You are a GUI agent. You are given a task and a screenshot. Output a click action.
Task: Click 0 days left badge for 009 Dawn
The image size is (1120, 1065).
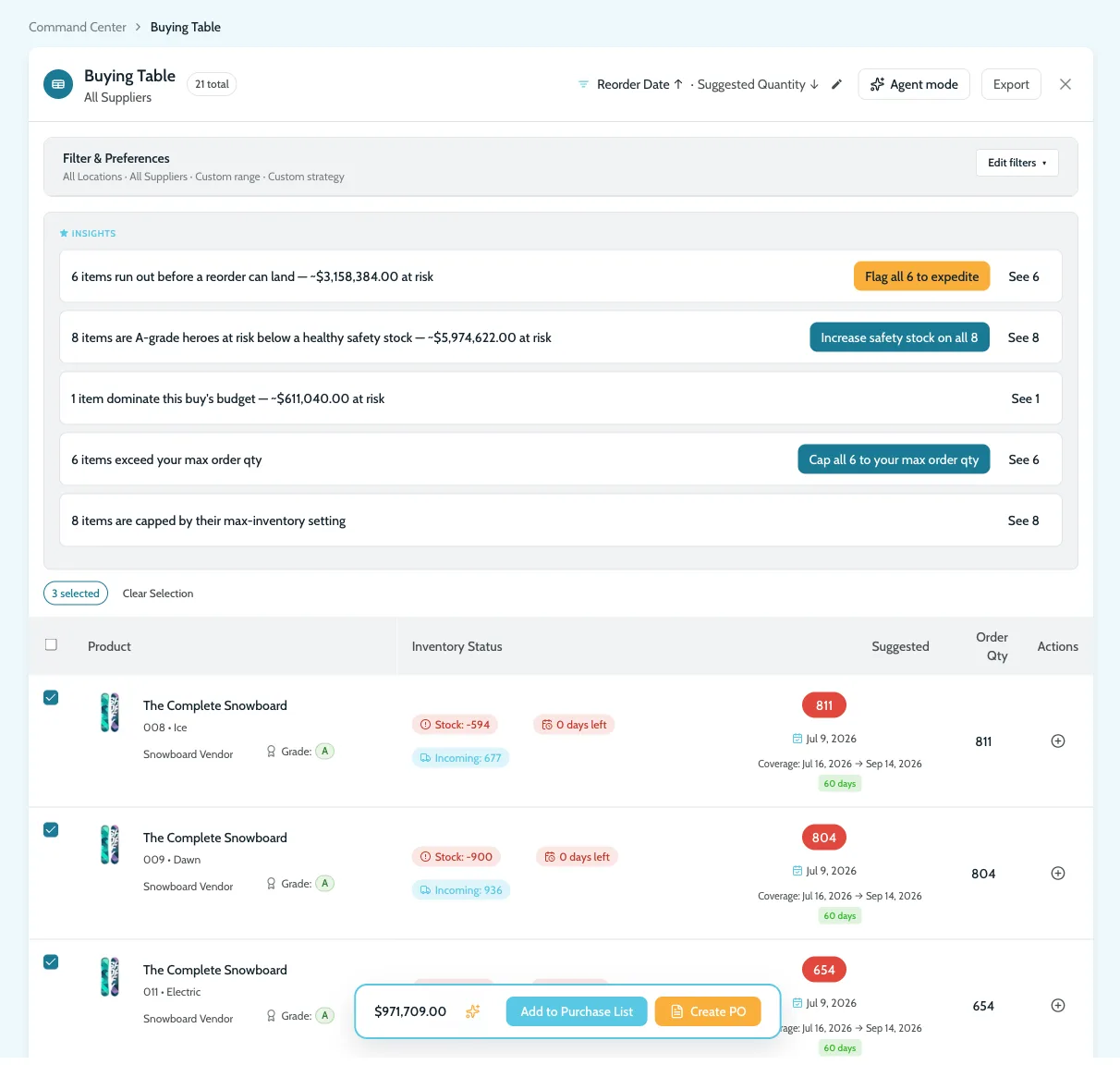coord(577,857)
